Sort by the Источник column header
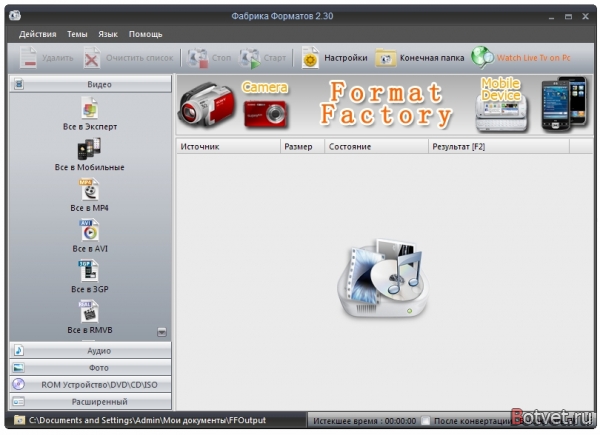 (228, 147)
